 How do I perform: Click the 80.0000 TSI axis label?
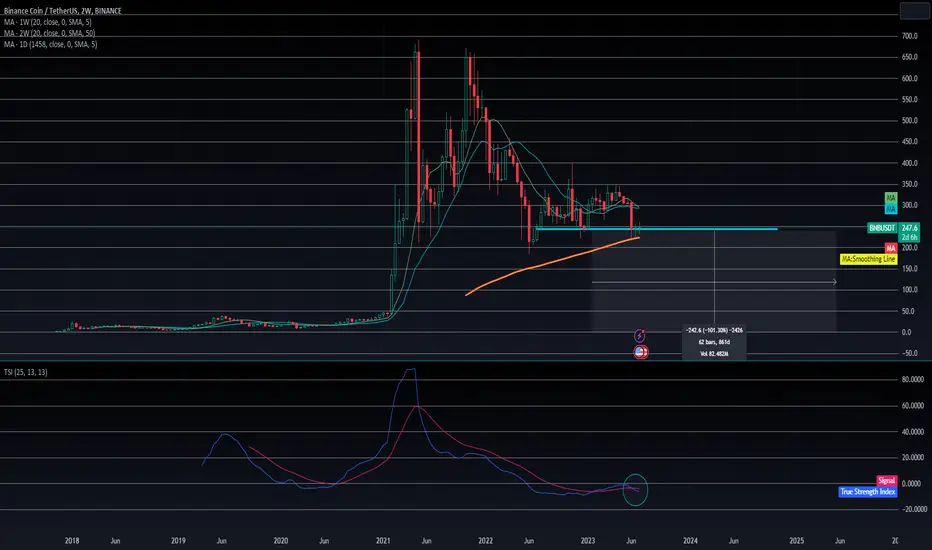coord(912,379)
